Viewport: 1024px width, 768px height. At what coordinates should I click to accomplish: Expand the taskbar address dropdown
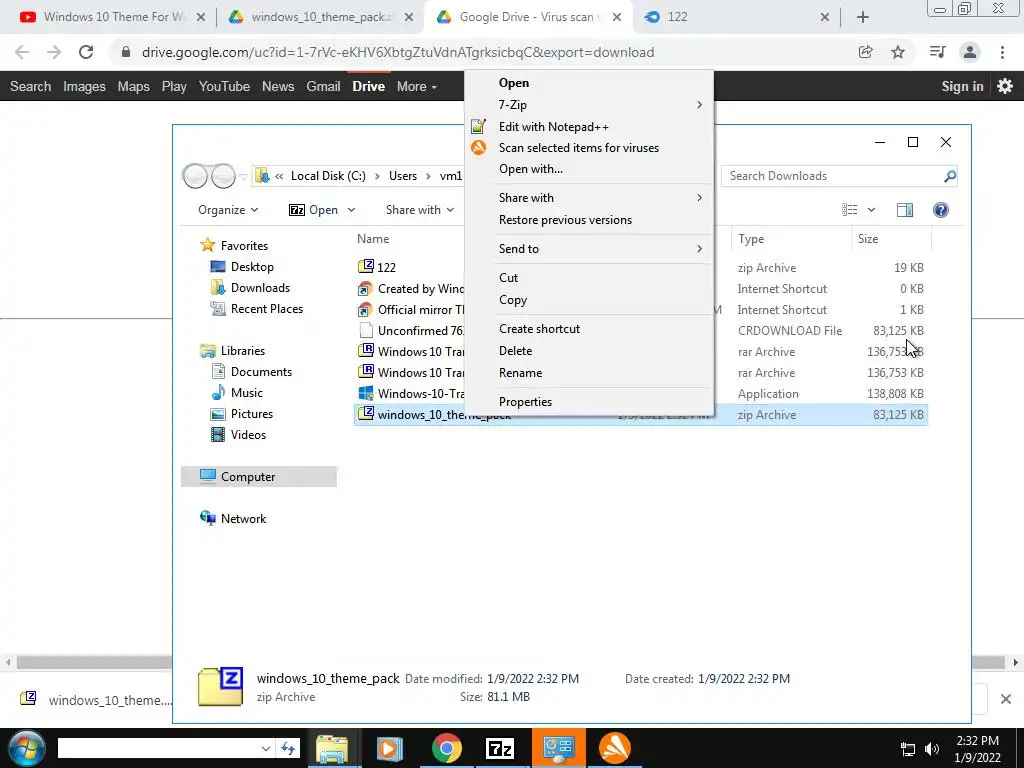(266, 748)
